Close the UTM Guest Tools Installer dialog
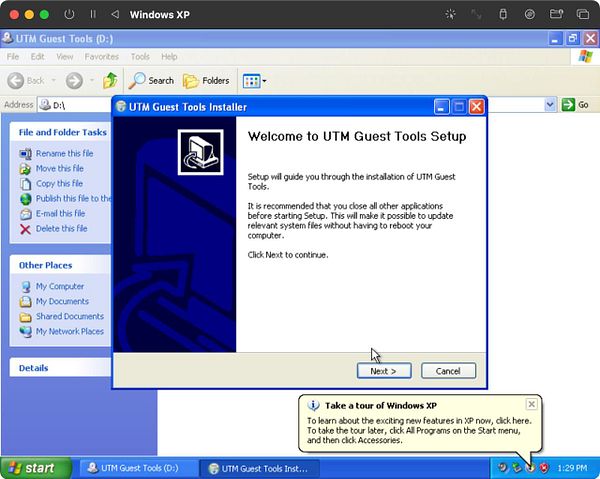 [476, 107]
